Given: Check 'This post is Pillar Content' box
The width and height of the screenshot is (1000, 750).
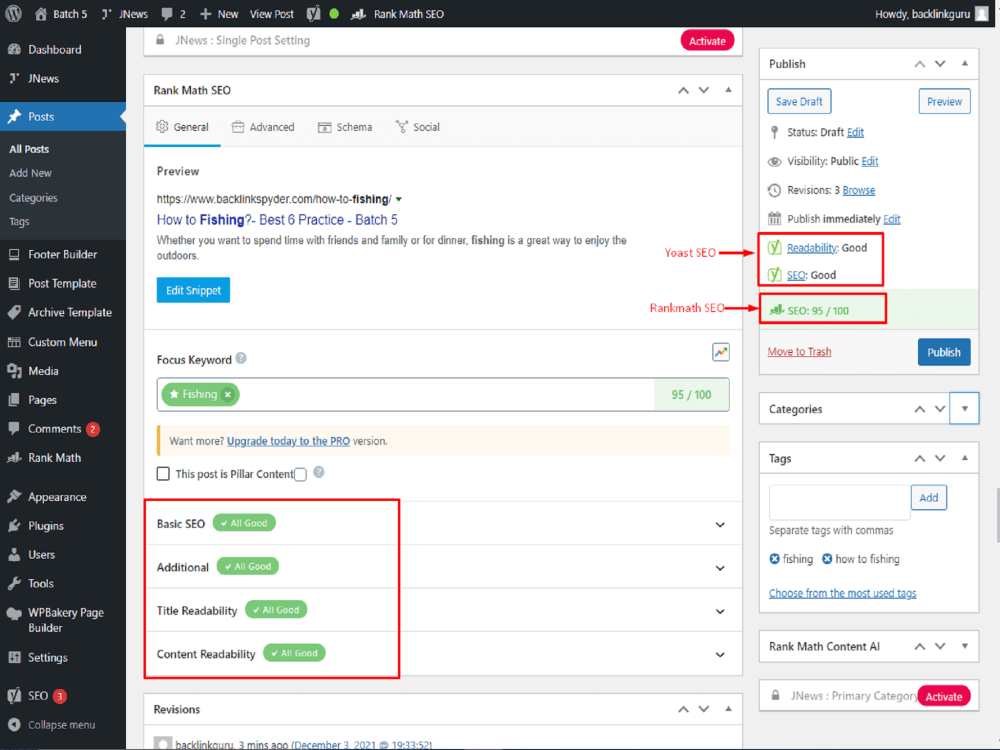Looking at the screenshot, I should point(163,473).
